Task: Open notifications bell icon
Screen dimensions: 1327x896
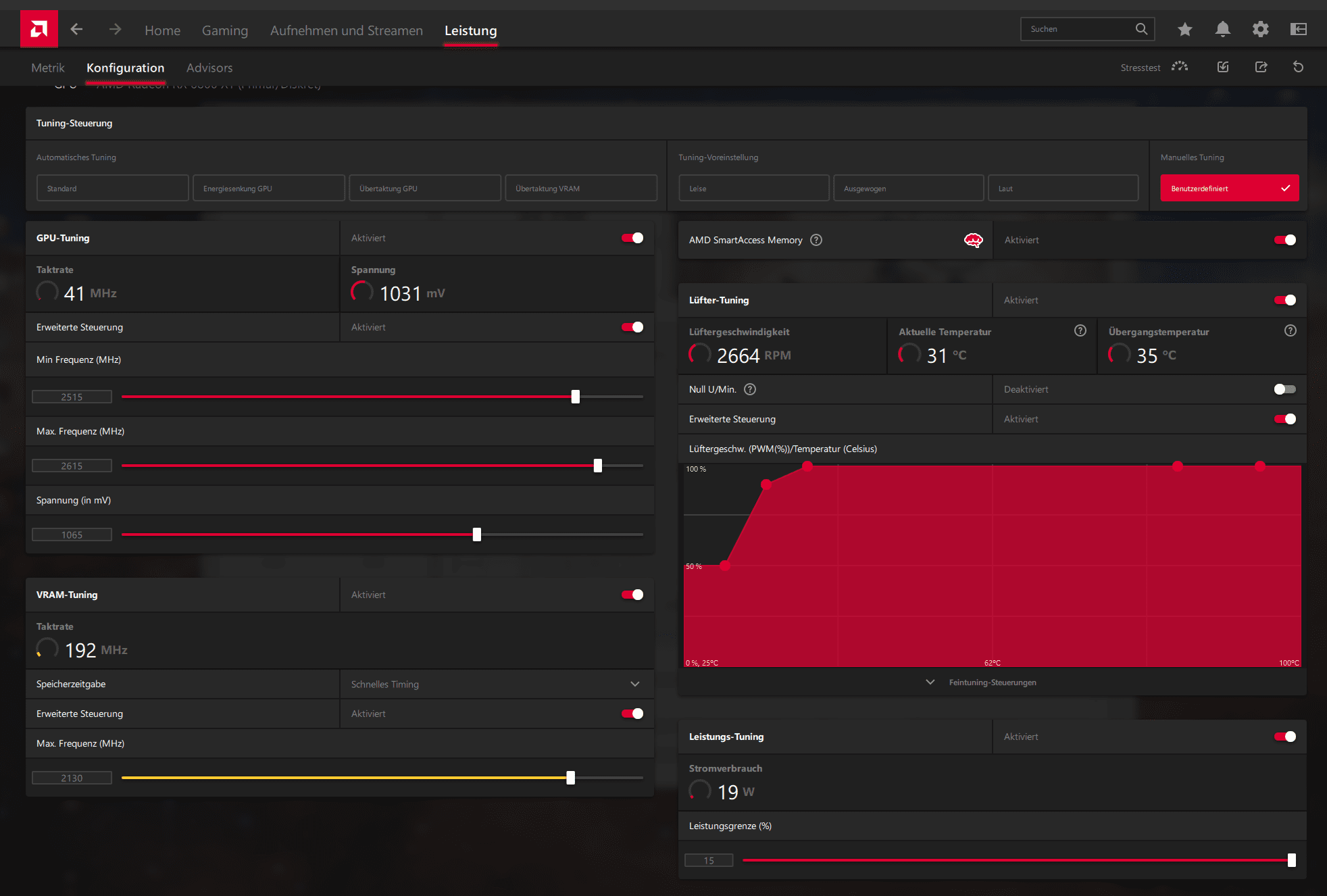Action: 1222,29
